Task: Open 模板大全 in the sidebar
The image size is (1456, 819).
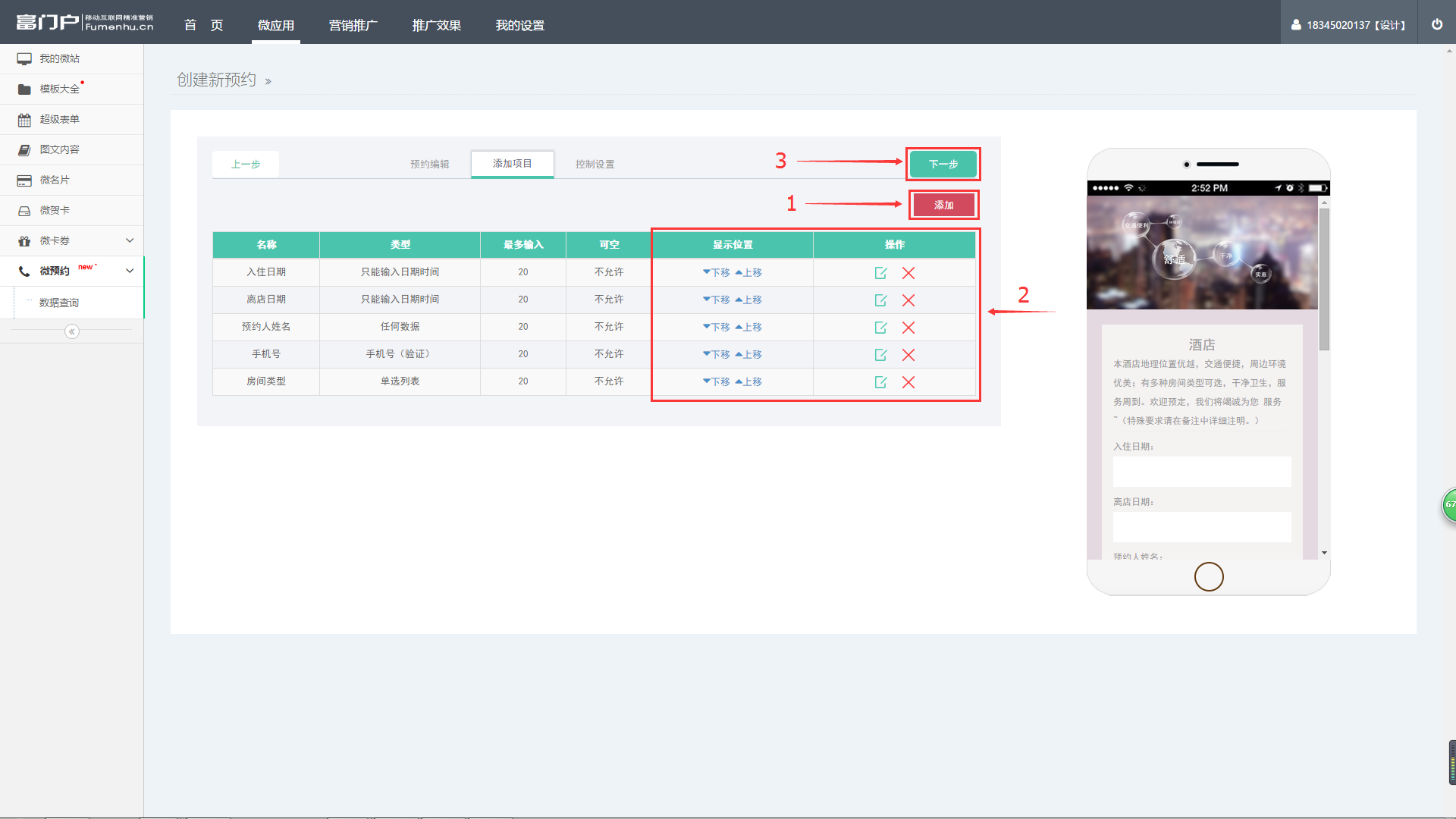Action: [71, 89]
